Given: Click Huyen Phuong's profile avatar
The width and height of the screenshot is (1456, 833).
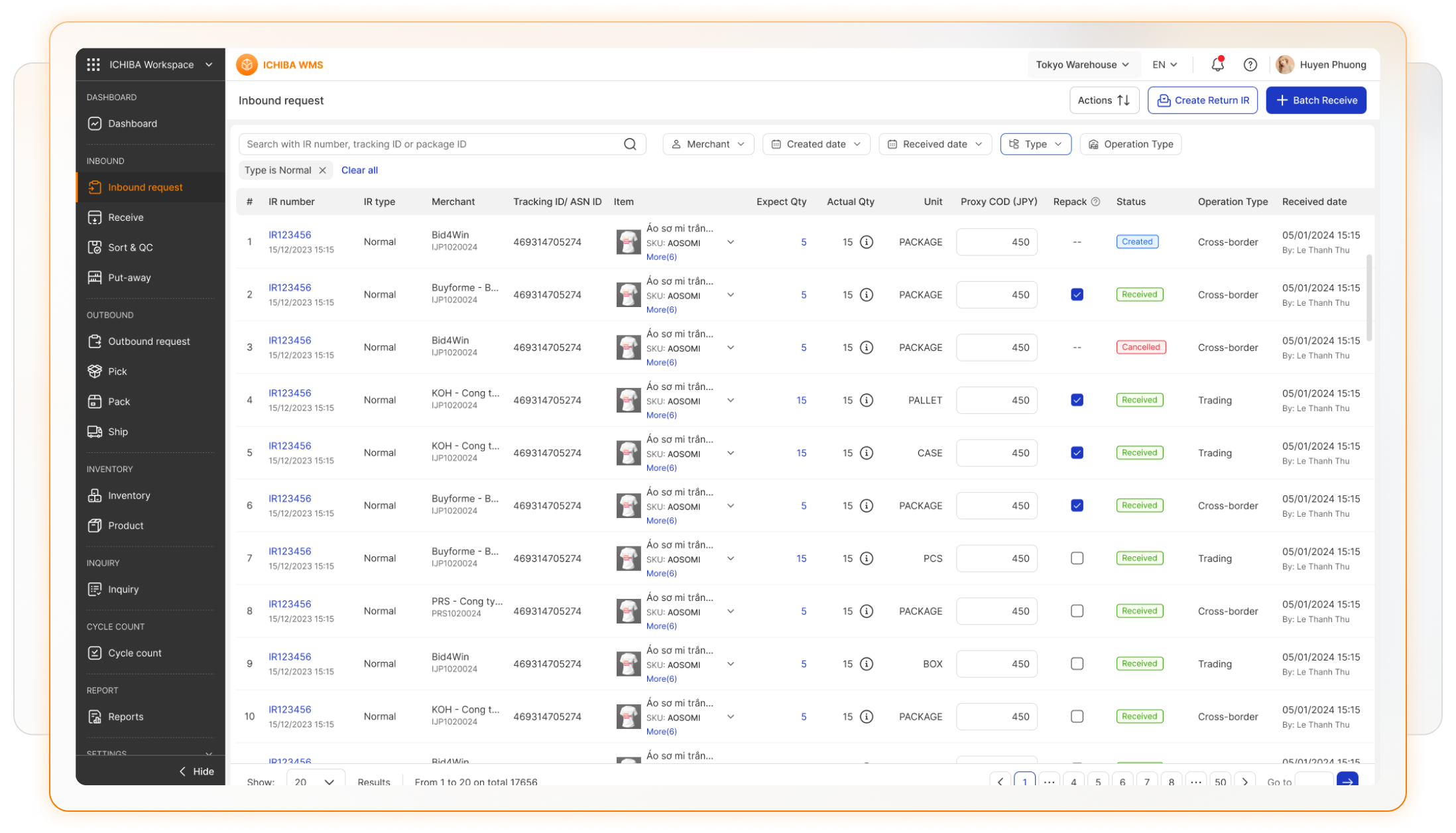Looking at the screenshot, I should pos(1285,64).
